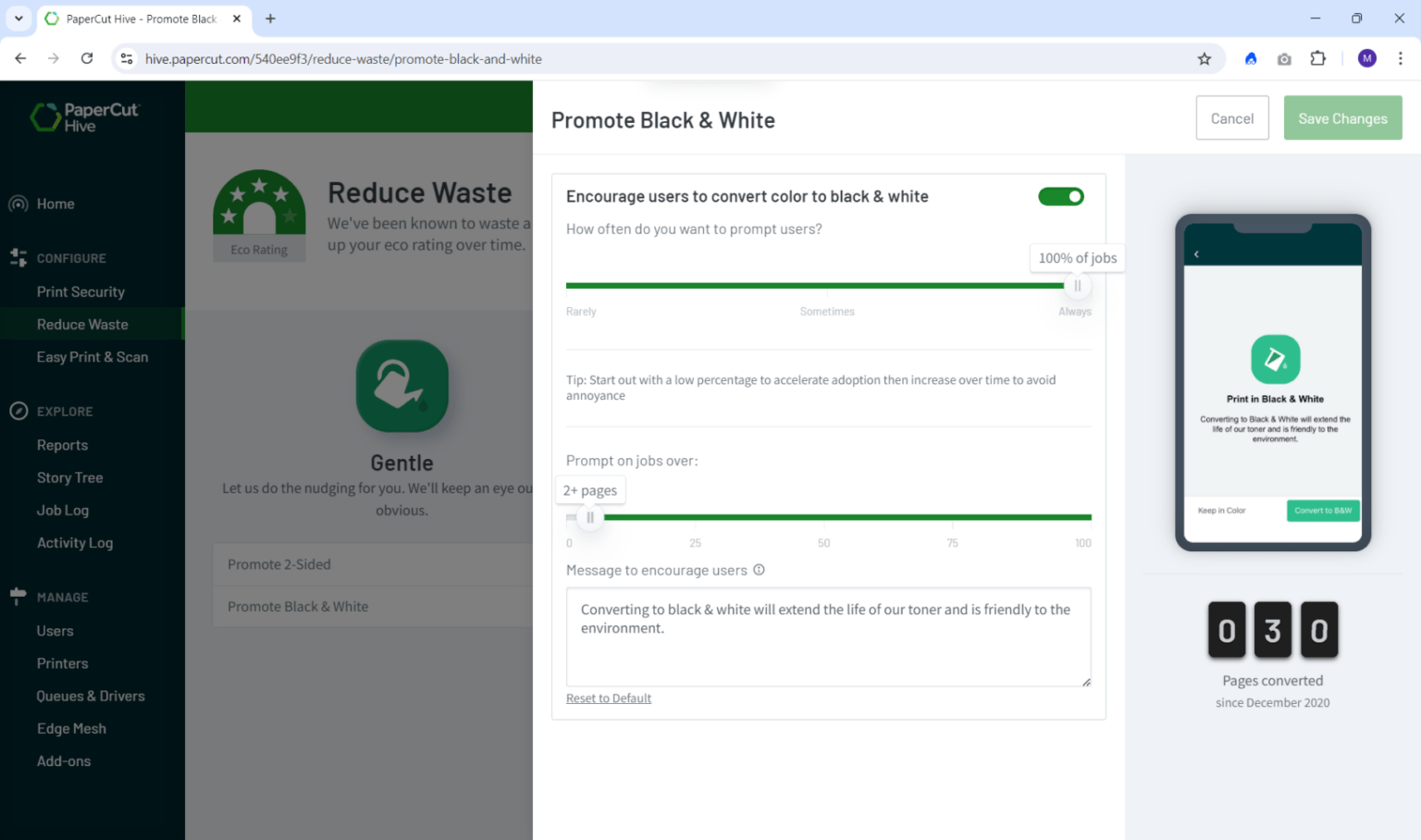Go to Reports in the sidebar

click(62, 445)
